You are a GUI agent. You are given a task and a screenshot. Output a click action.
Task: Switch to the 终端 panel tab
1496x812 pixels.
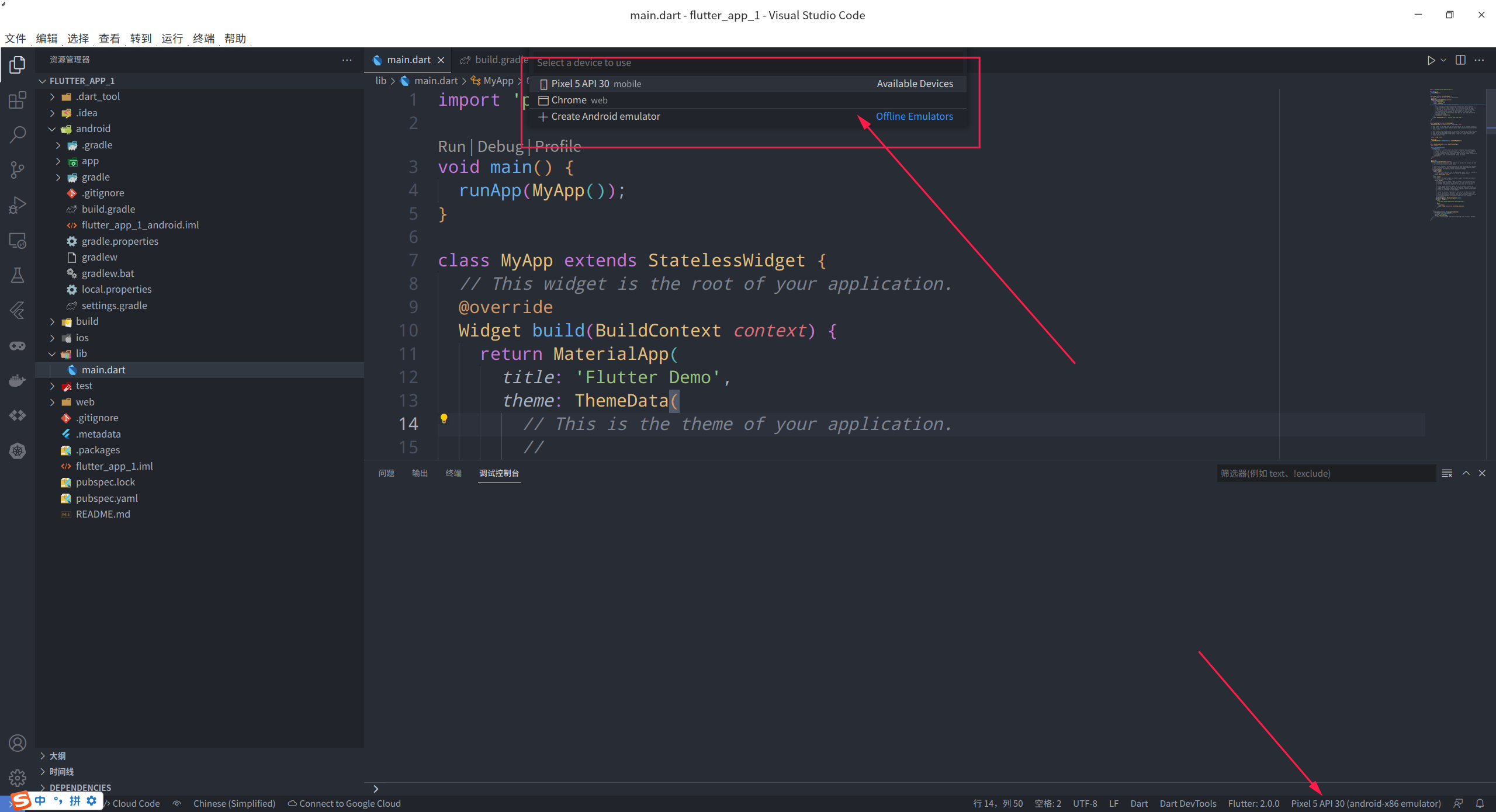453,473
